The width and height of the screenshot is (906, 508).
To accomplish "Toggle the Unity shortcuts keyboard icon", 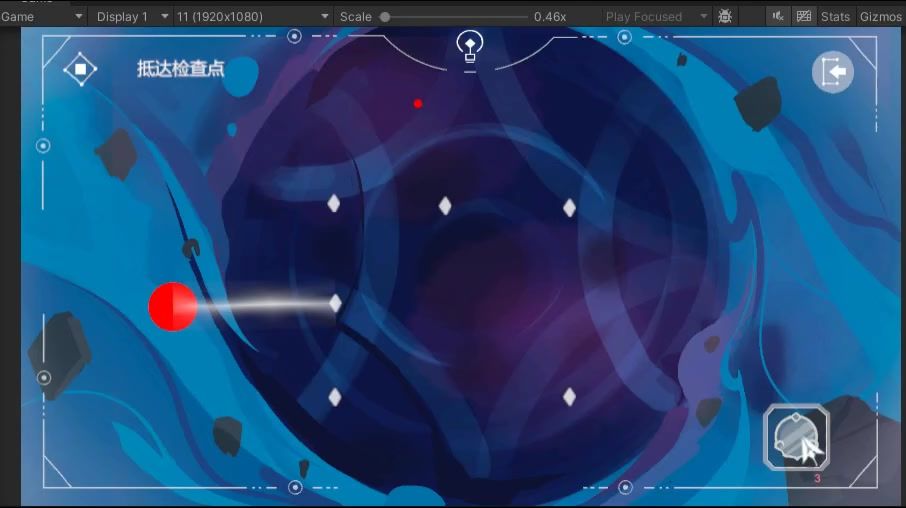I will tap(803, 17).
